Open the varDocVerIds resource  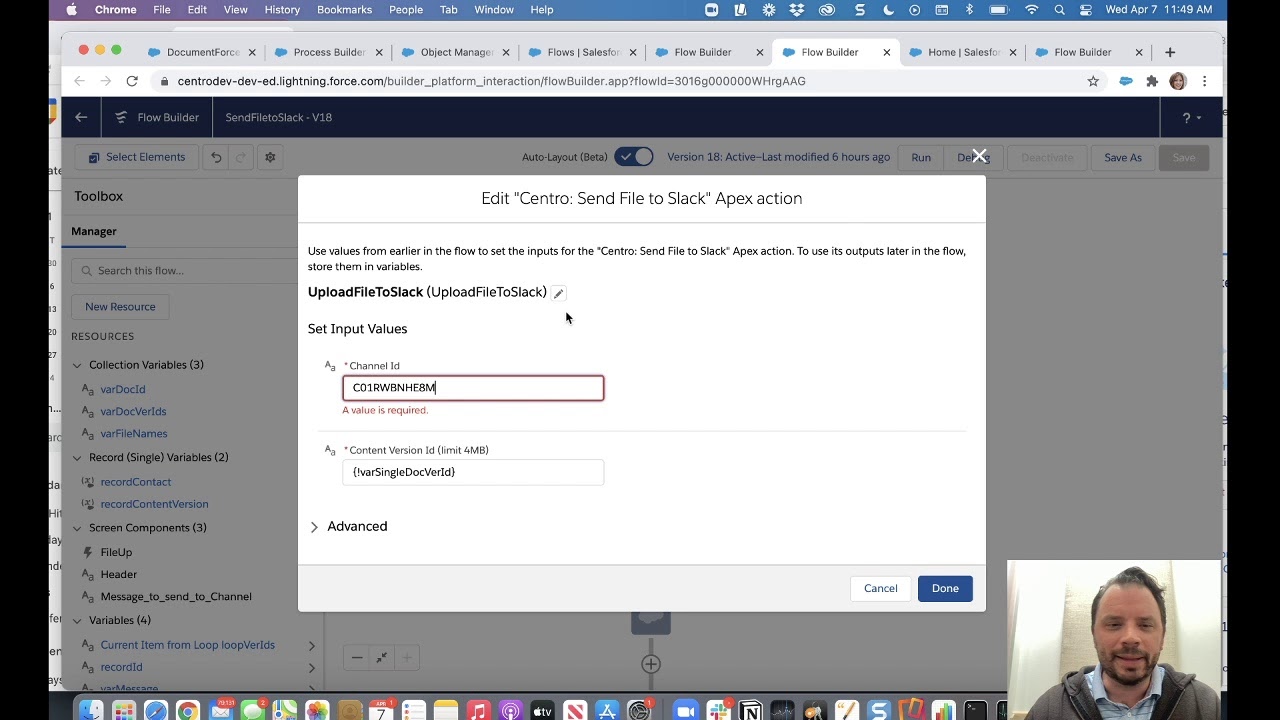click(x=133, y=411)
